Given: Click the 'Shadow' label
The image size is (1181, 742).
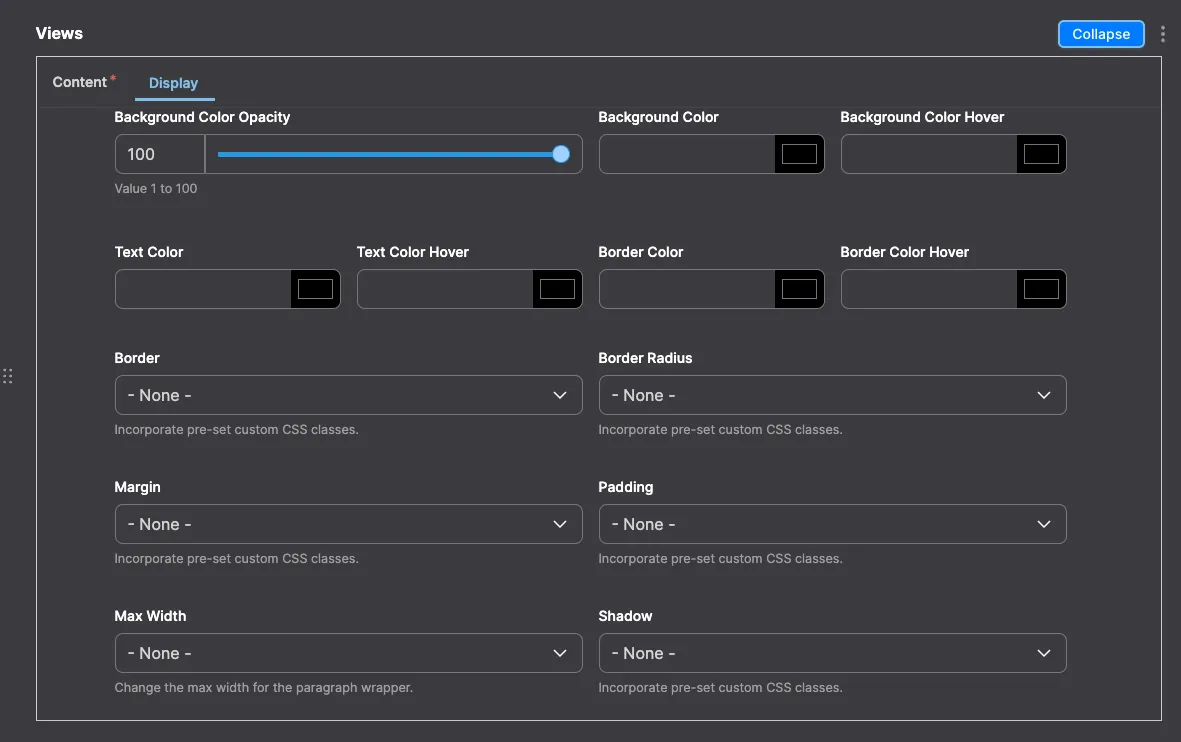Looking at the screenshot, I should (625, 616).
